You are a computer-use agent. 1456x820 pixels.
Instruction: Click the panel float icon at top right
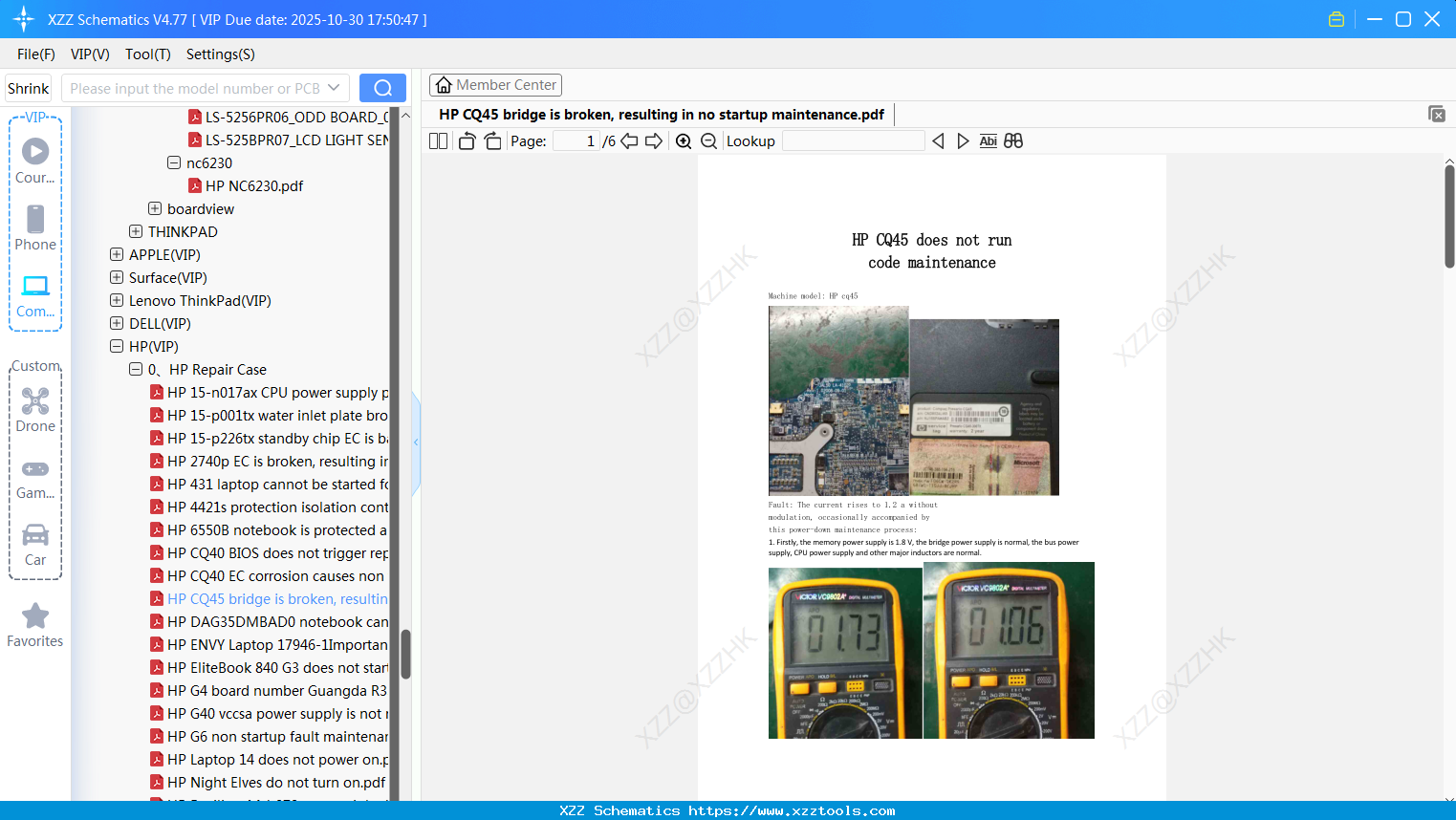tap(1437, 114)
